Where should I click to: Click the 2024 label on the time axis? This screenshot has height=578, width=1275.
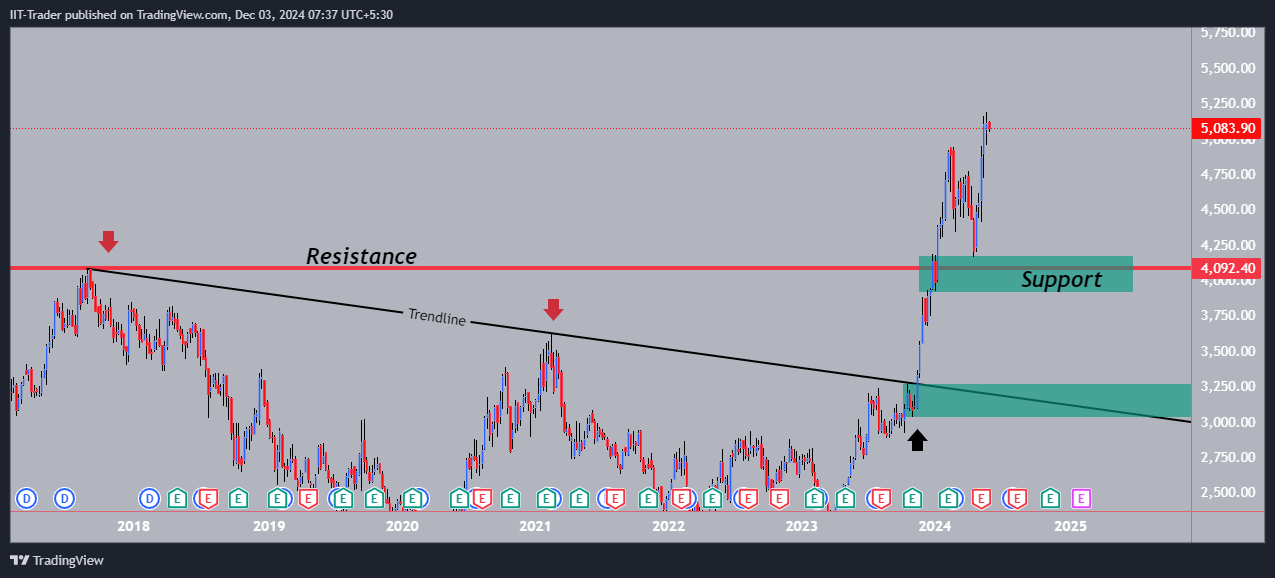[935, 526]
